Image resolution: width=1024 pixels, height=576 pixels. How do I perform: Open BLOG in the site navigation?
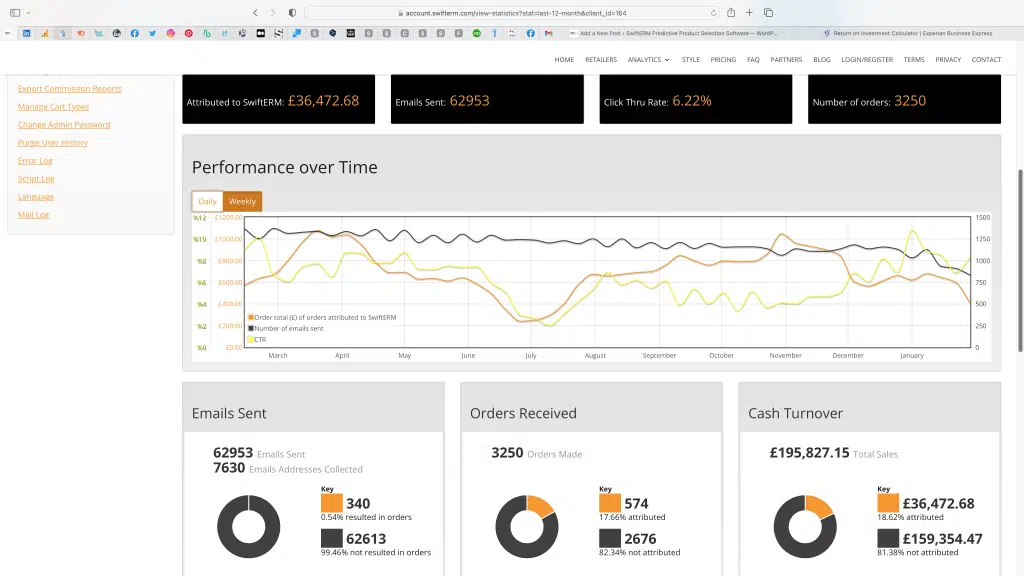pos(822,59)
